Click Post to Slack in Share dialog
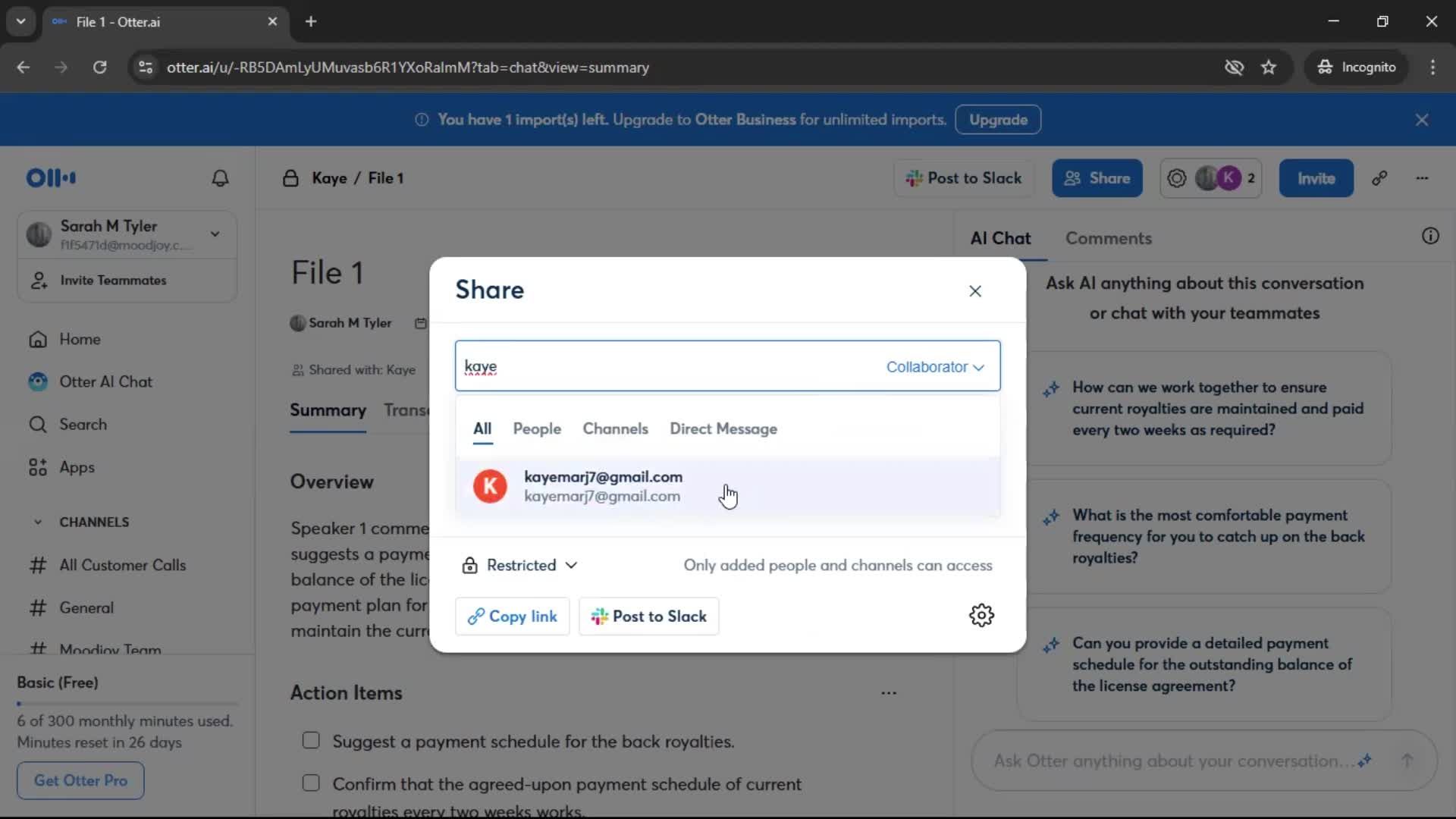The height and width of the screenshot is (819, 1456). click(649, 617)
